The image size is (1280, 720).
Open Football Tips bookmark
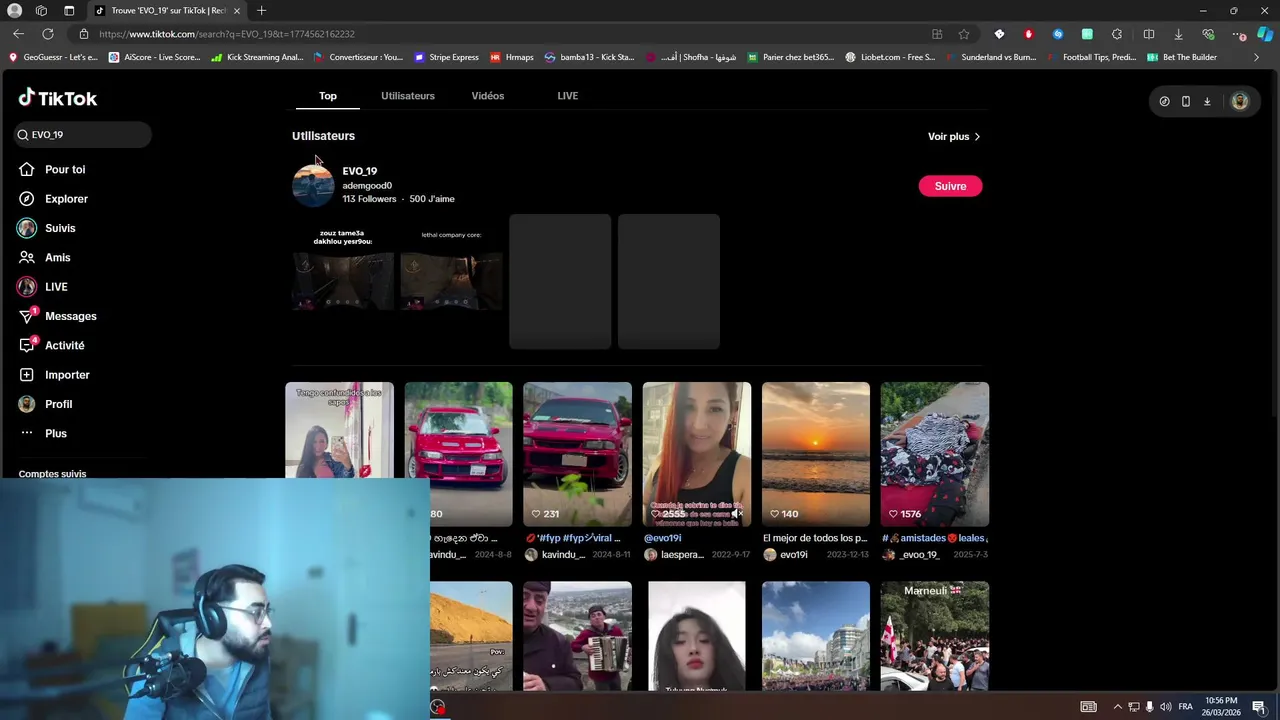point(1091,57)
